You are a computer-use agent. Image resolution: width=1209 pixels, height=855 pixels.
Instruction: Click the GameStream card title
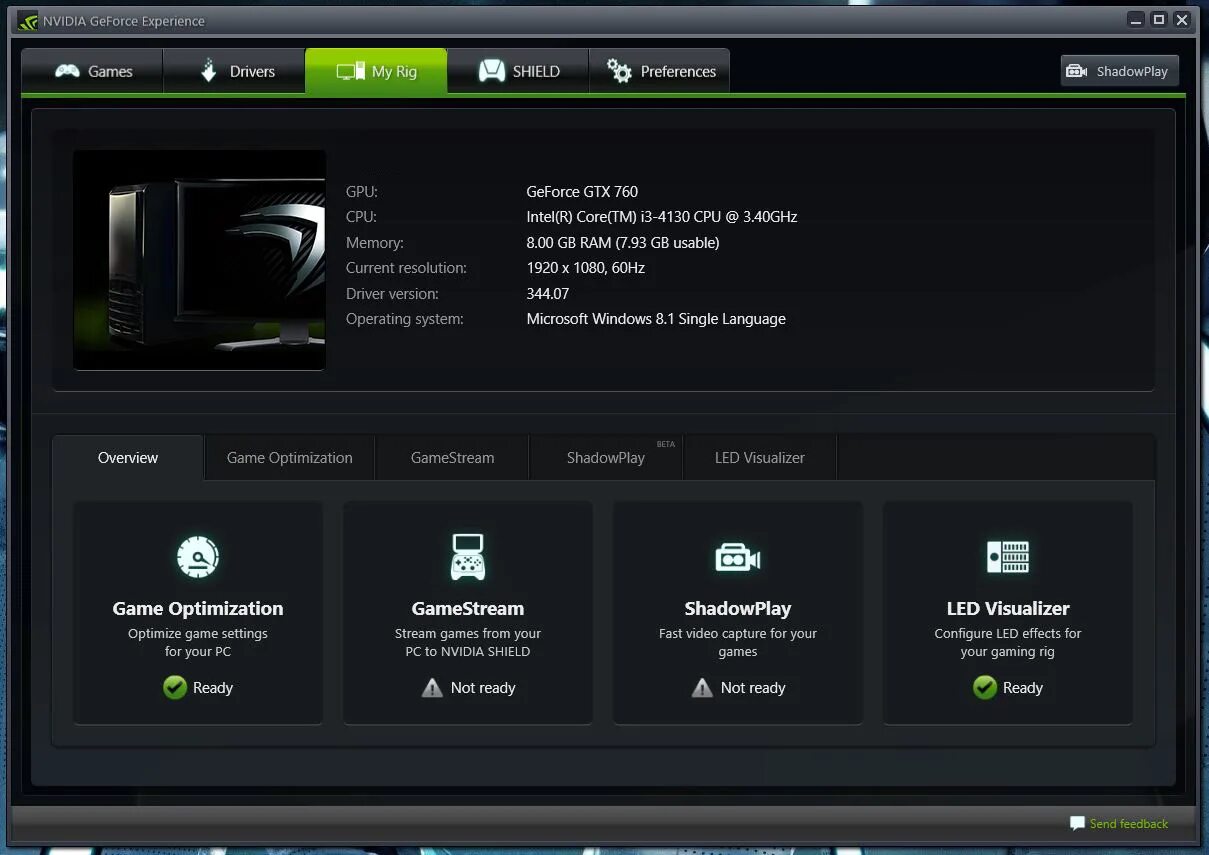pos(468,608)
